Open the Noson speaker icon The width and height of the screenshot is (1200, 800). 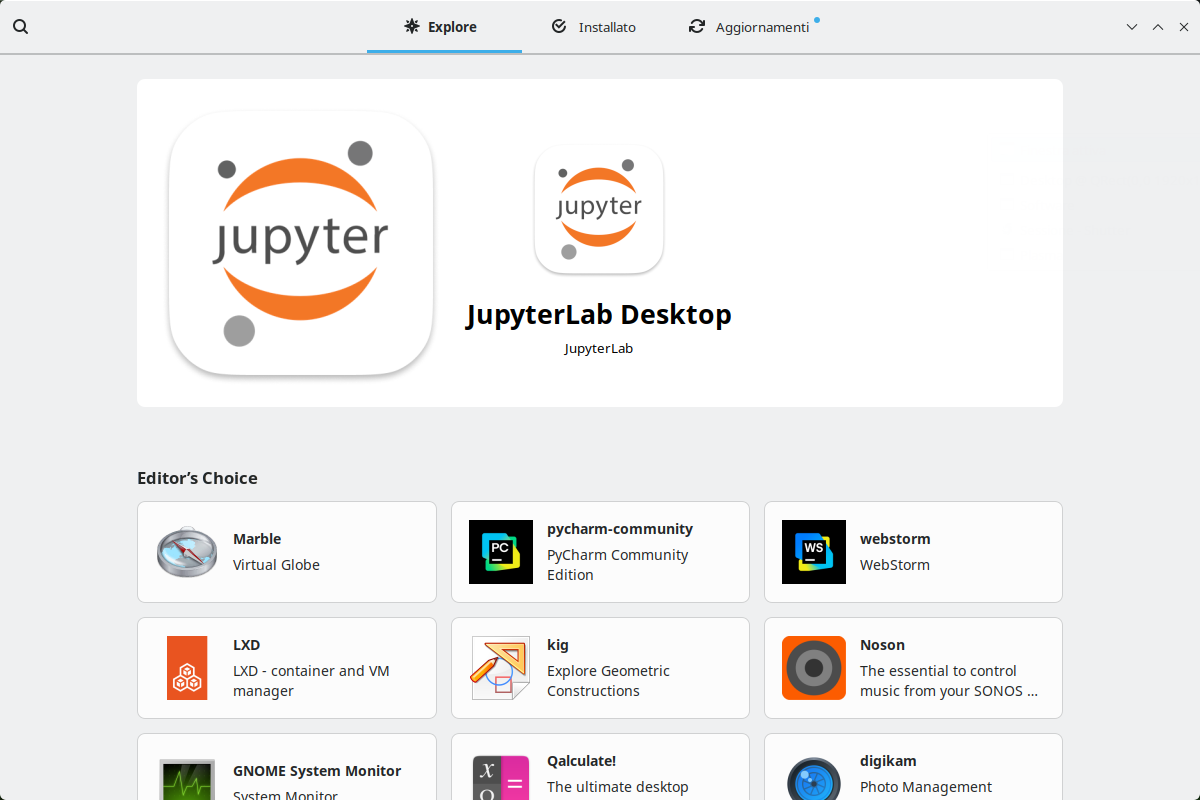pyautogui.click(x=814, y=668)
